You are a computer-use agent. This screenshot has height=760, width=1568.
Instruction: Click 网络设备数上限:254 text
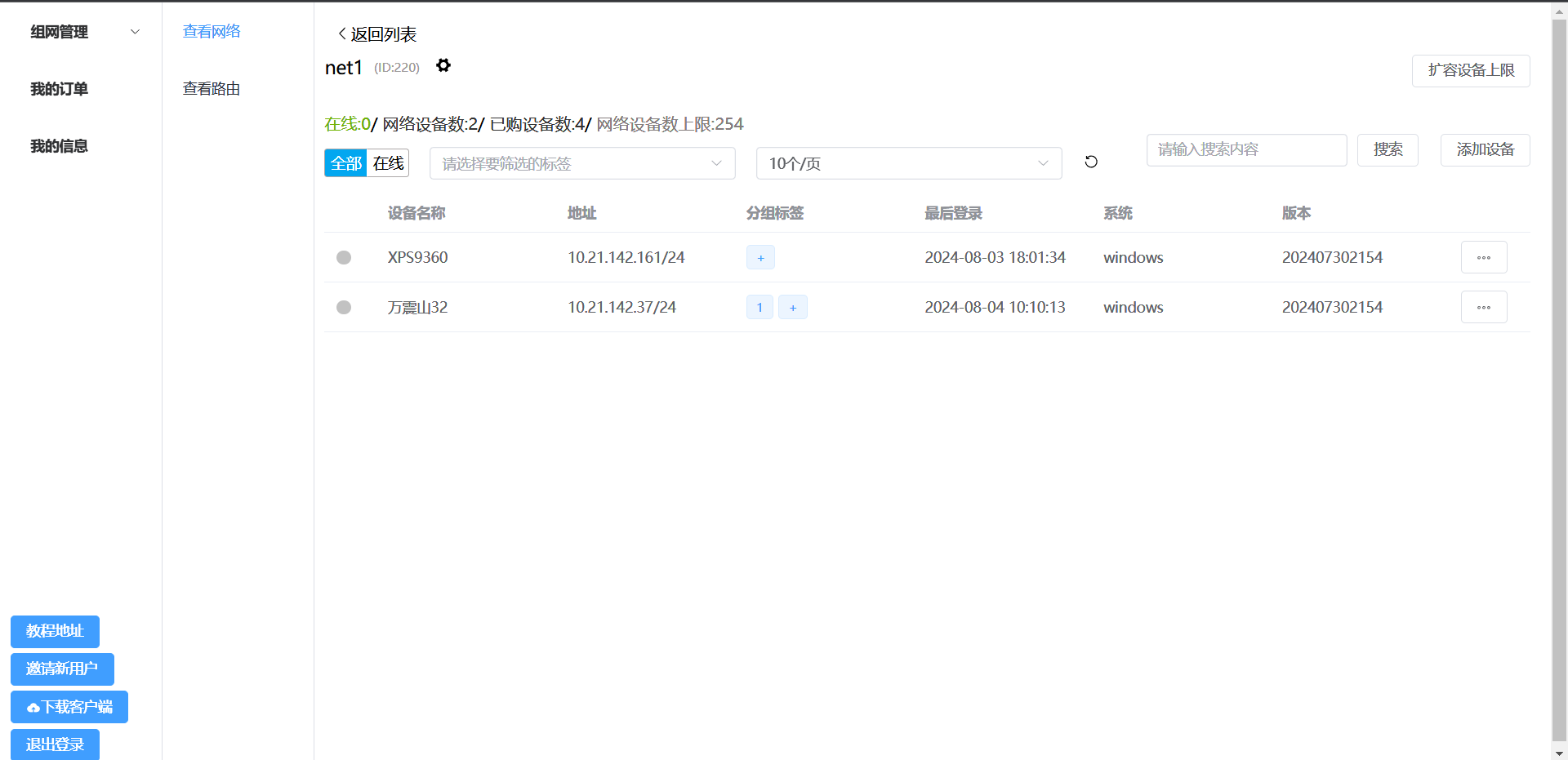pos(670,123)
